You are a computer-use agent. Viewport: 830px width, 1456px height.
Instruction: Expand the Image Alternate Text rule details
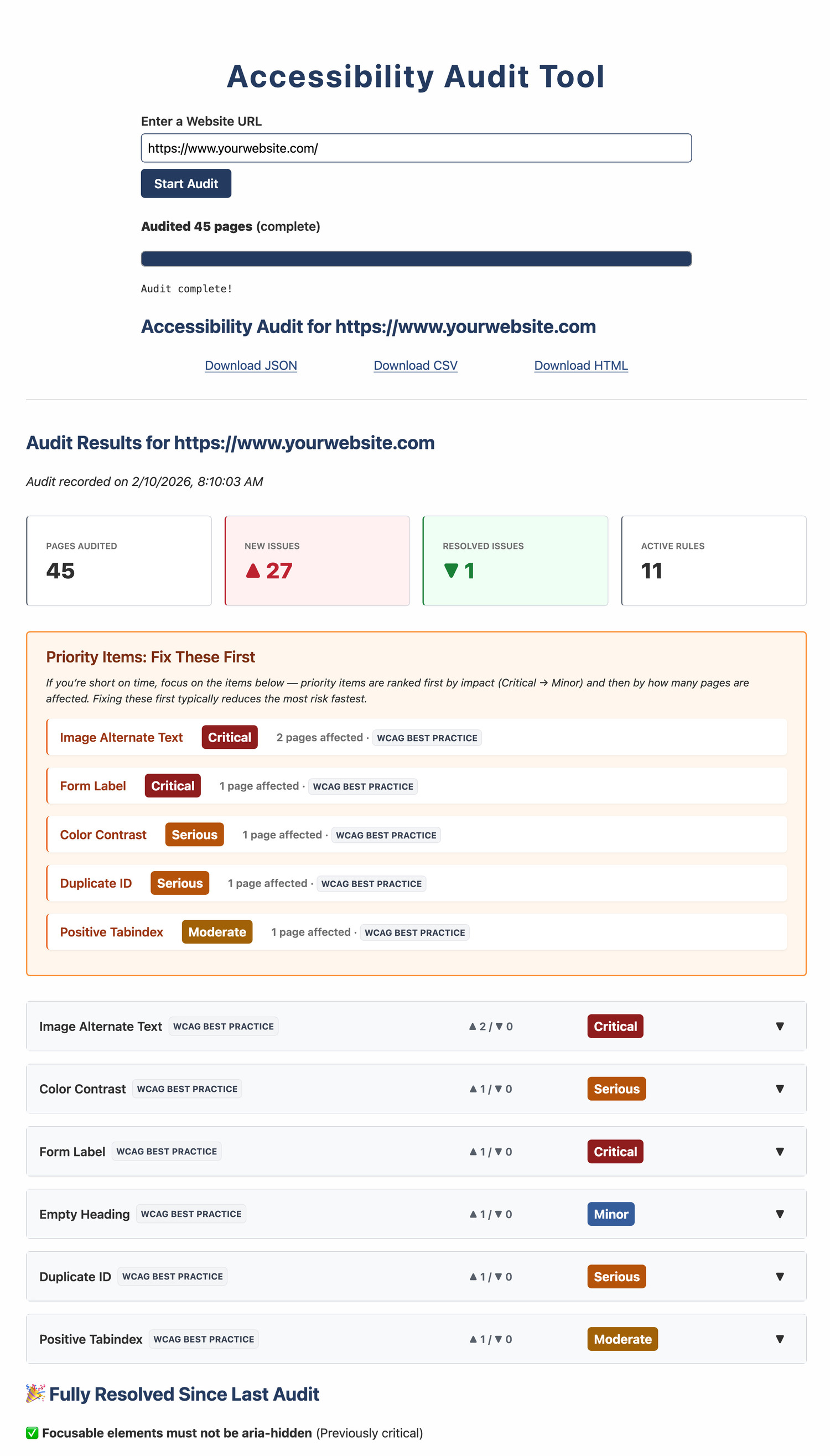click(780, 1026)
